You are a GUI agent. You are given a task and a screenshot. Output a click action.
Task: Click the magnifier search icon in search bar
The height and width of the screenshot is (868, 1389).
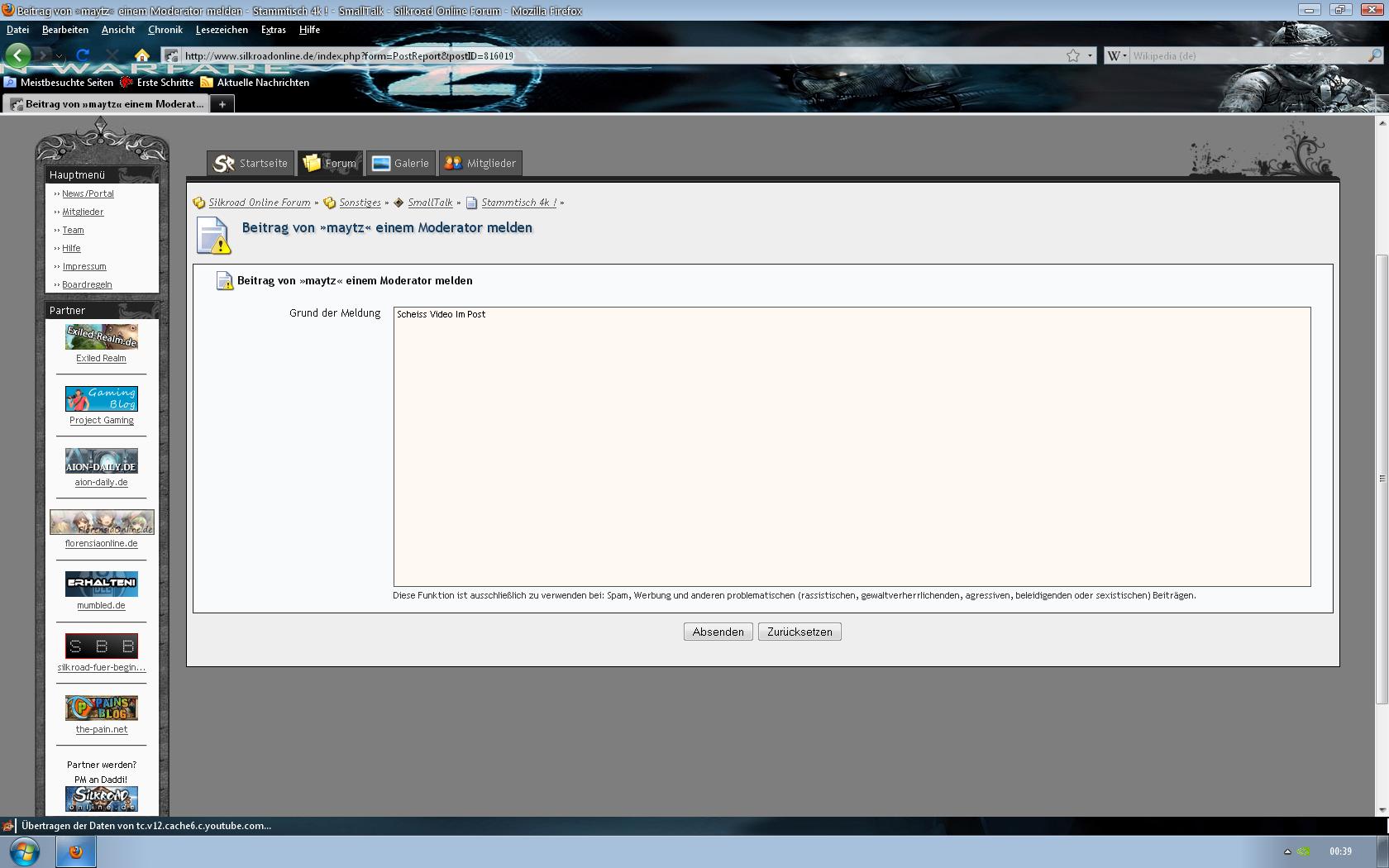click(x=1374, y=56)
